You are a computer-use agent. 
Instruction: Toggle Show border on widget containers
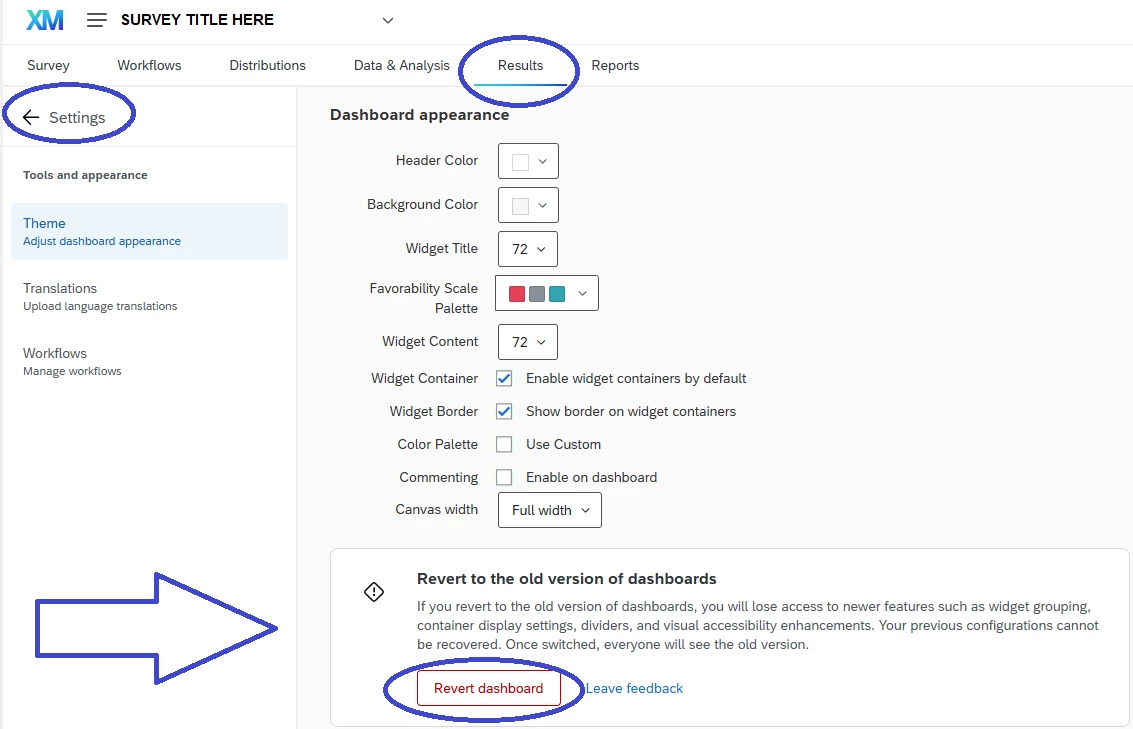click(504, 412)
